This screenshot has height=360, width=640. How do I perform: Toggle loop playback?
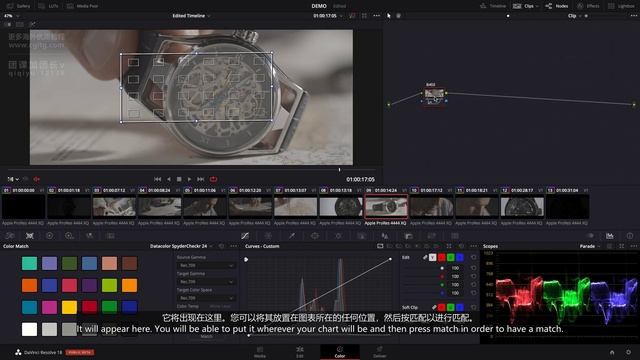tap(213, 179)
